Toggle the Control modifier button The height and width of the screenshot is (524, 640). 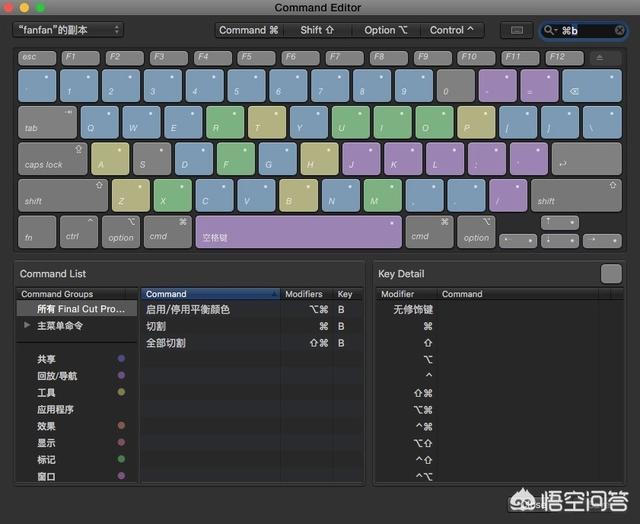451,30
